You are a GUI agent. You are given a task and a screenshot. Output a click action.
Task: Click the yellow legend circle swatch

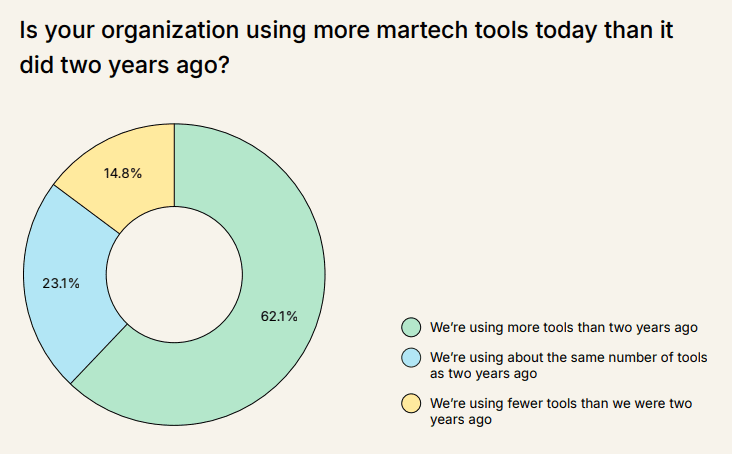[410, 404]
